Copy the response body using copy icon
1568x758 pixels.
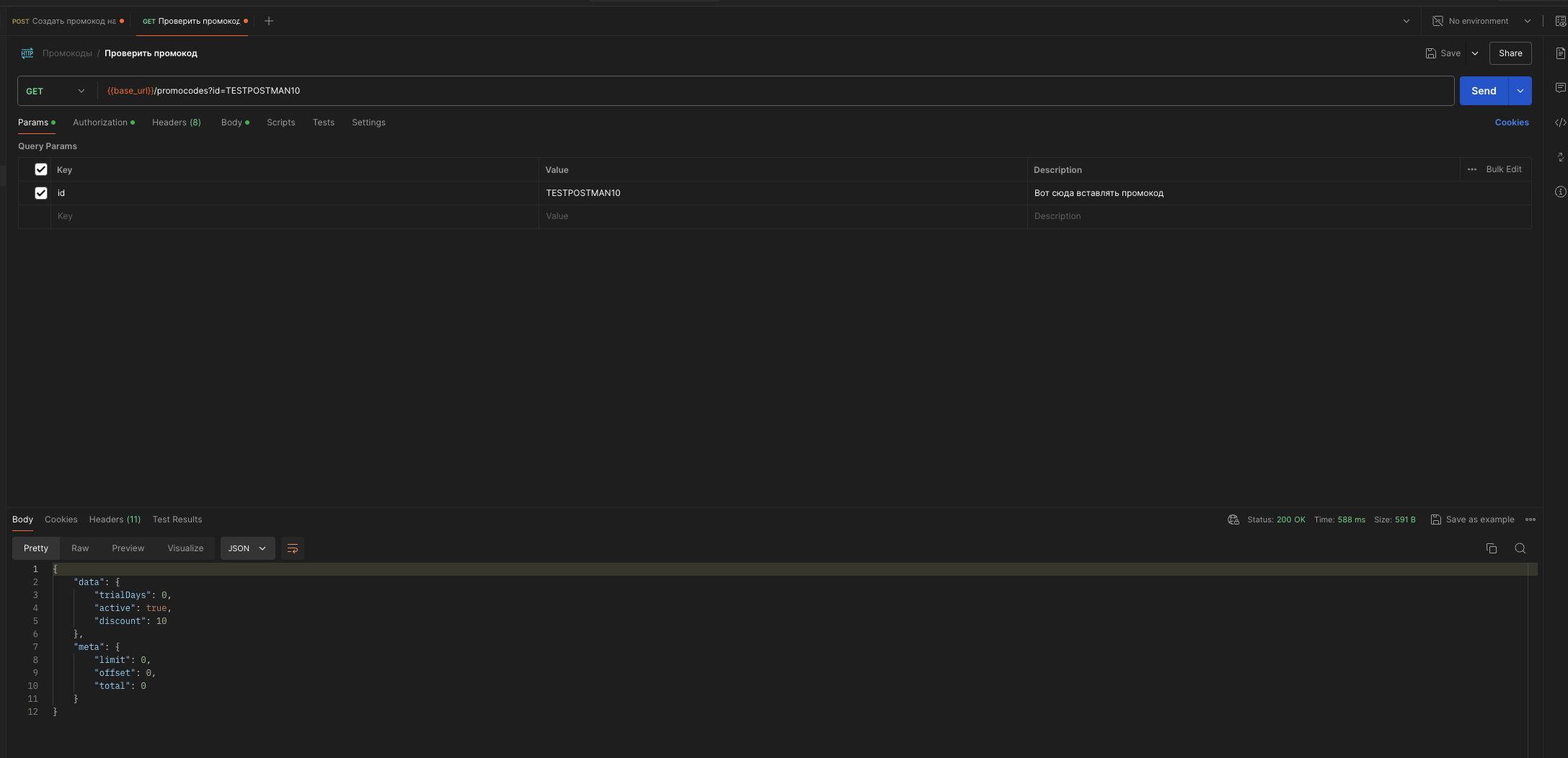(1491, 548)
